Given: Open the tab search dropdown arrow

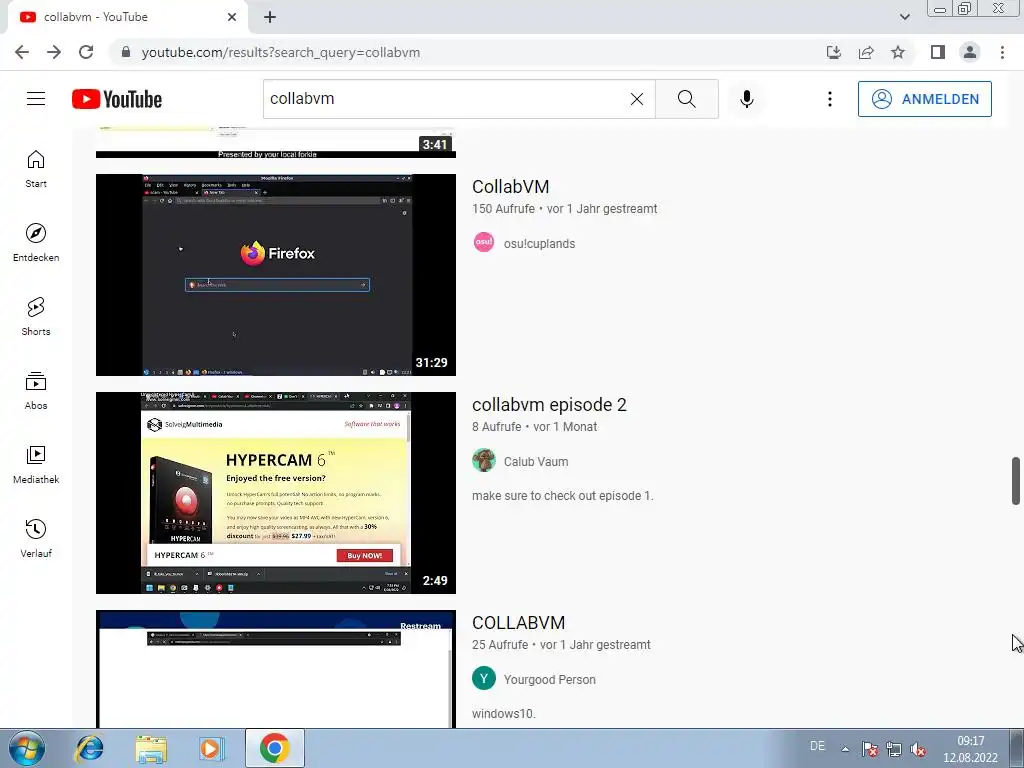Looking at the screenshot, I should pyautogui.click(x=904, y=17).
